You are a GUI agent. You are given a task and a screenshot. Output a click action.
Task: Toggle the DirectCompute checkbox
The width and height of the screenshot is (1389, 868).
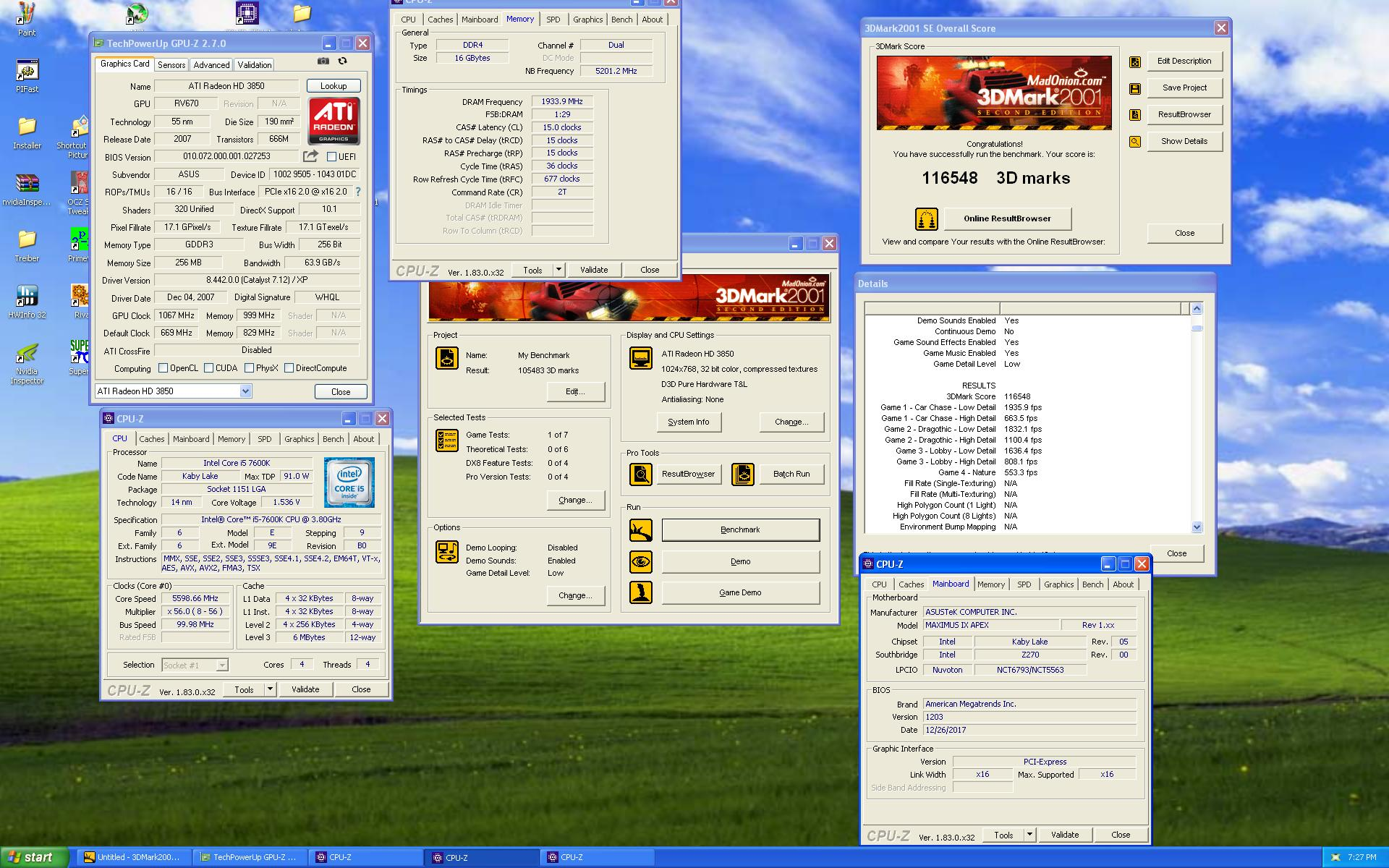pyautogui.click(x=289, y=368)
